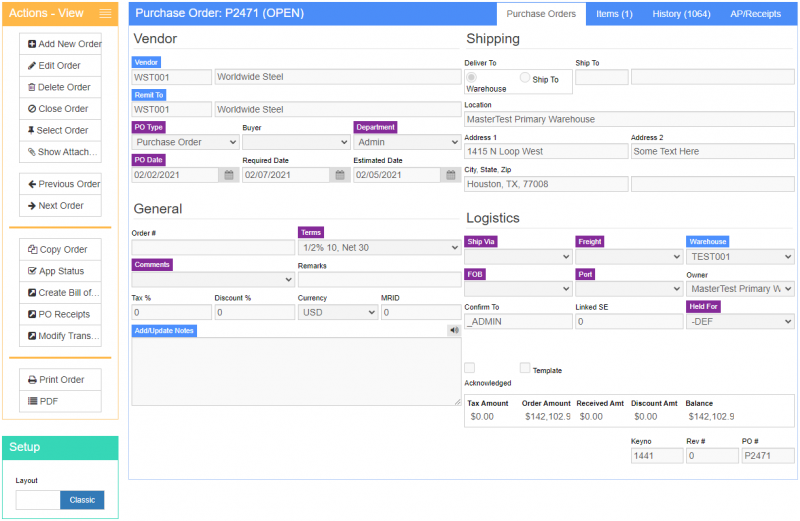Click the hamburger menu icon in Actions header

point(105,14)
